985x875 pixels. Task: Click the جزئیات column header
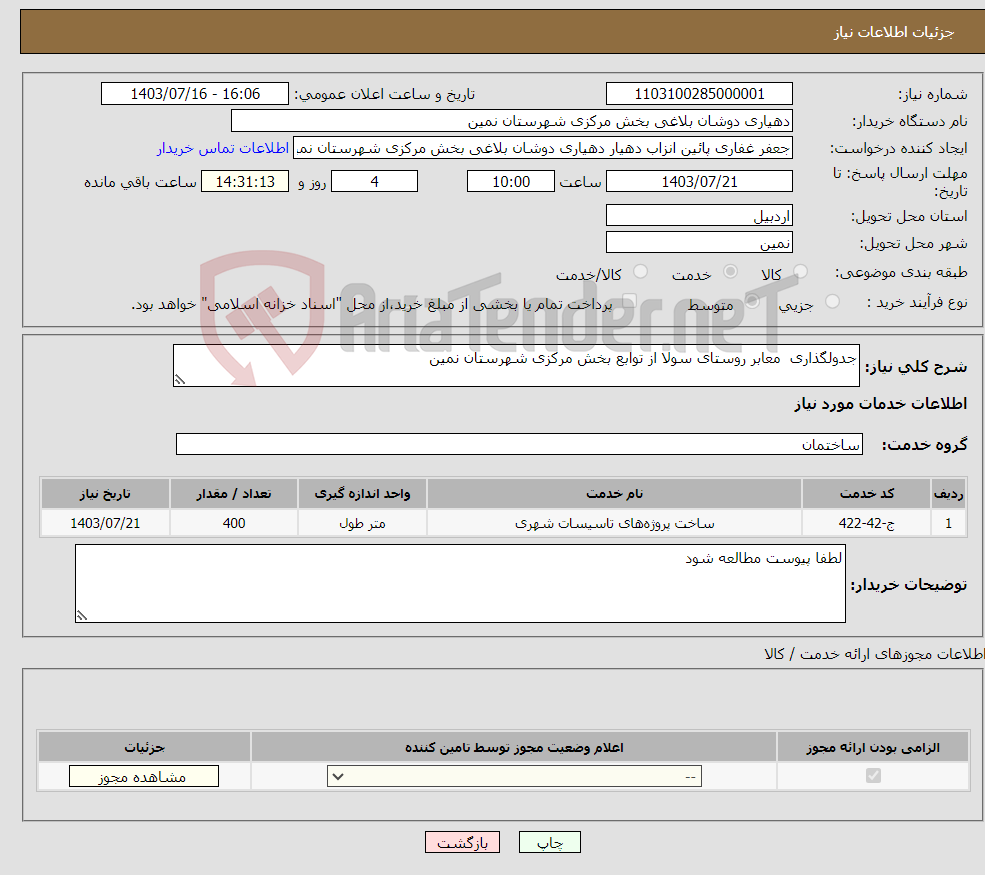click(x=144, y=747)
